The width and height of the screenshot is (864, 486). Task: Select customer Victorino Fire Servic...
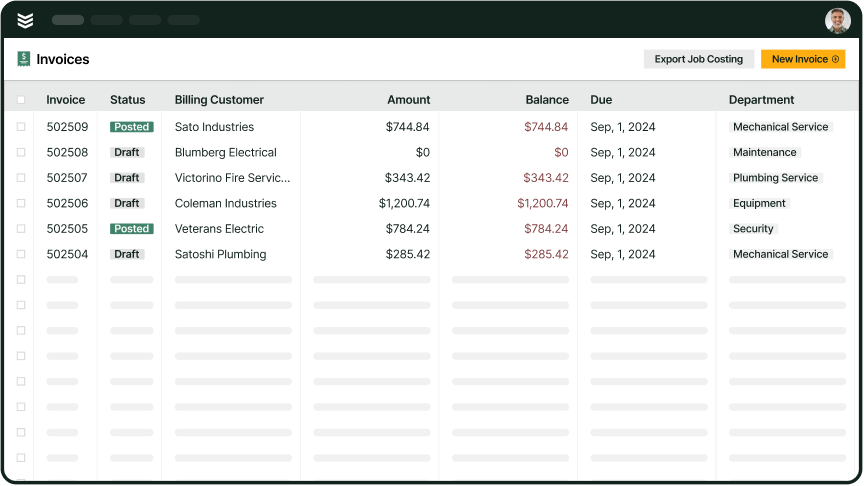point(233,178)
